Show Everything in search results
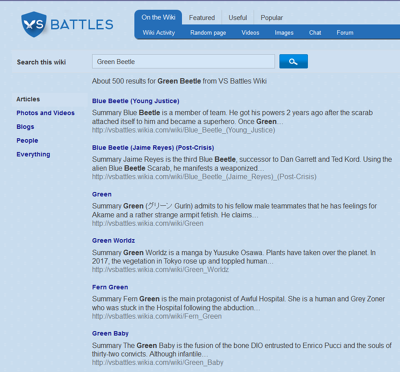Viewport: 400px width, 372px height. [x=33, y=154]
